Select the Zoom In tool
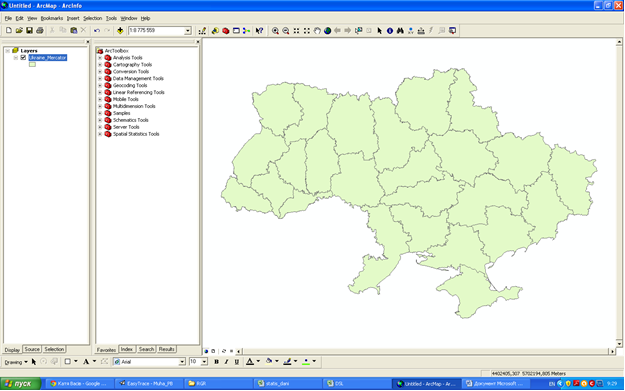This screenshot has width=625, height=391. 275,31
